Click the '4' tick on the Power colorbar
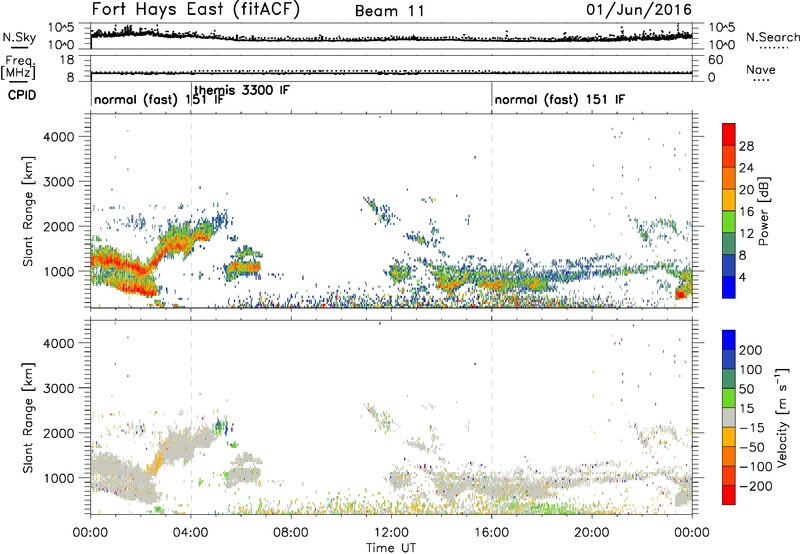The width and height of the screenshot is (800, 554). [742, 277]
